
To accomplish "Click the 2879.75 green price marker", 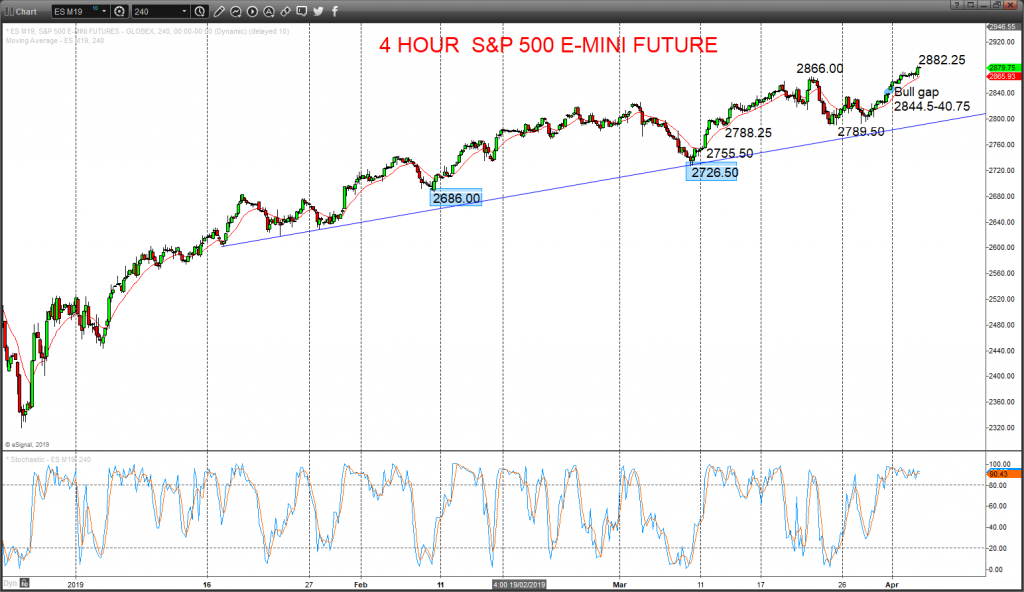I will point(1002,67).
